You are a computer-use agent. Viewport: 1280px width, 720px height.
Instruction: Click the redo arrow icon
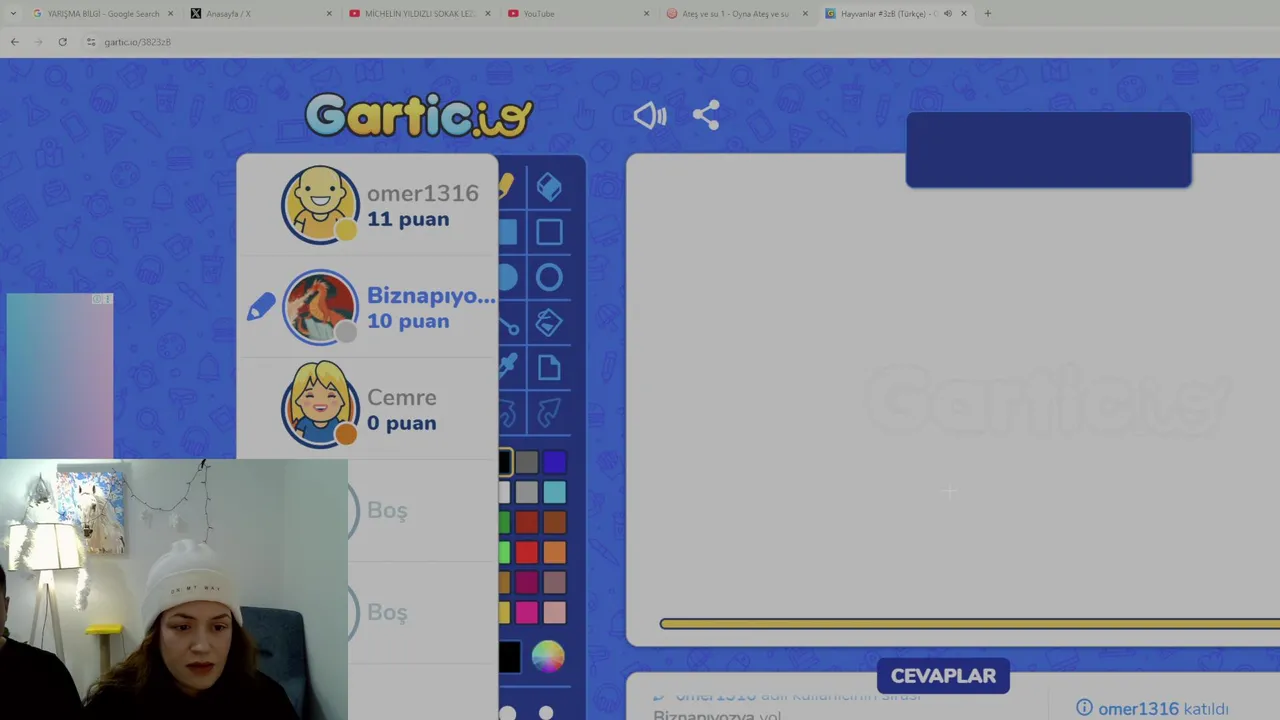[549, 412]
